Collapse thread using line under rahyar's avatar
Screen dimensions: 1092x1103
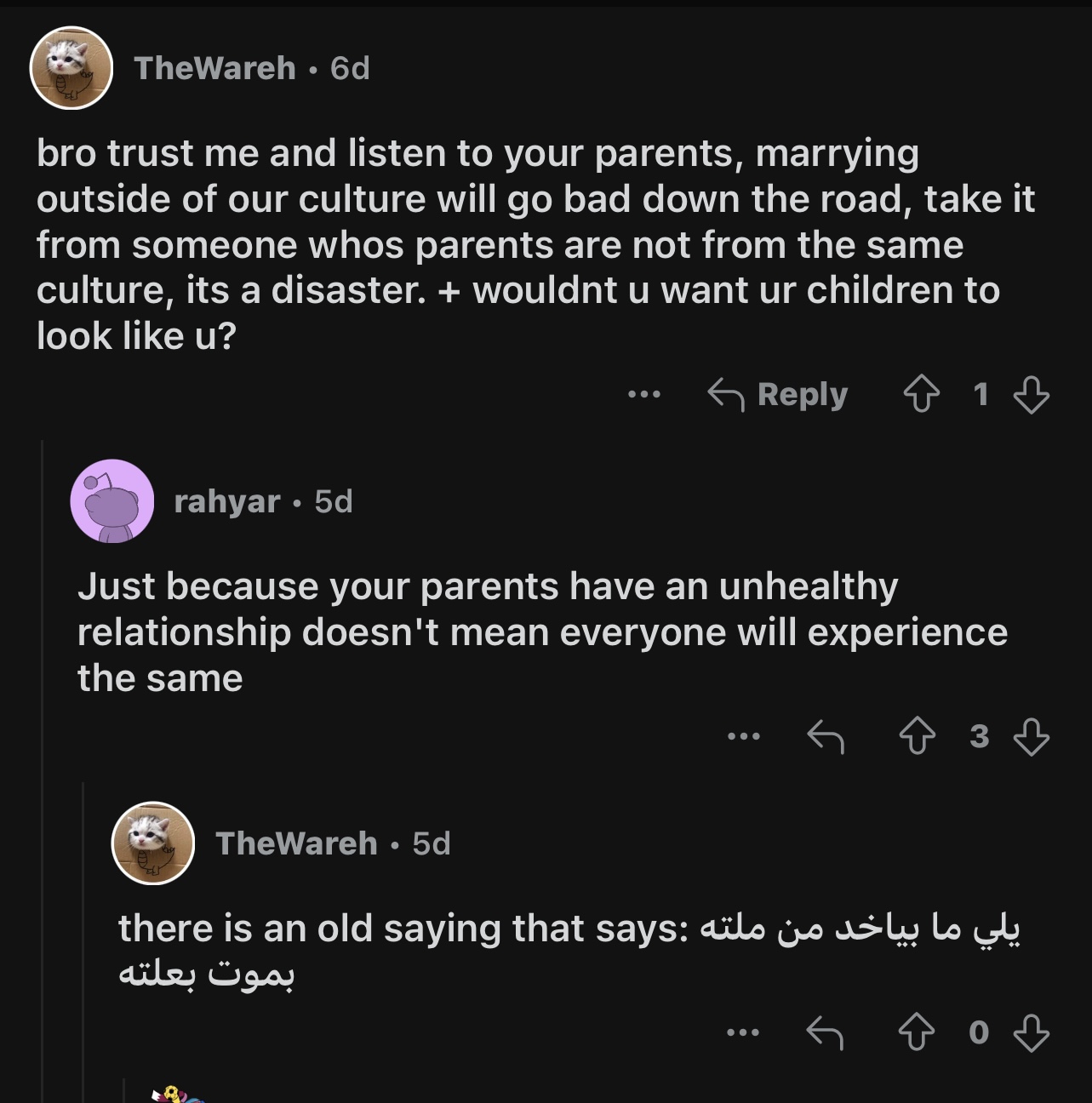coord(83,936)
